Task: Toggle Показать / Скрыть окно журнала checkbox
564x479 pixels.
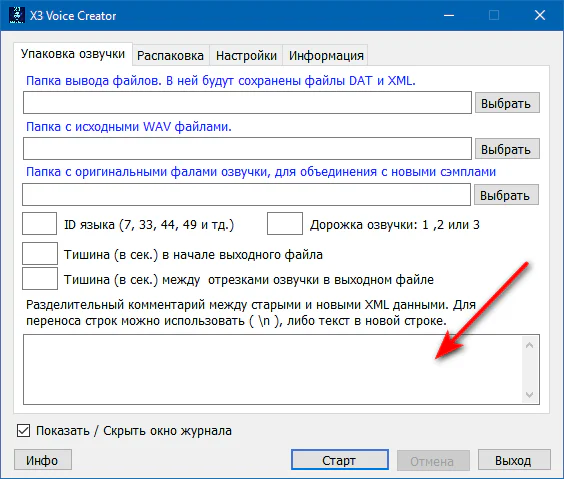Action: [x=23, y=430]
